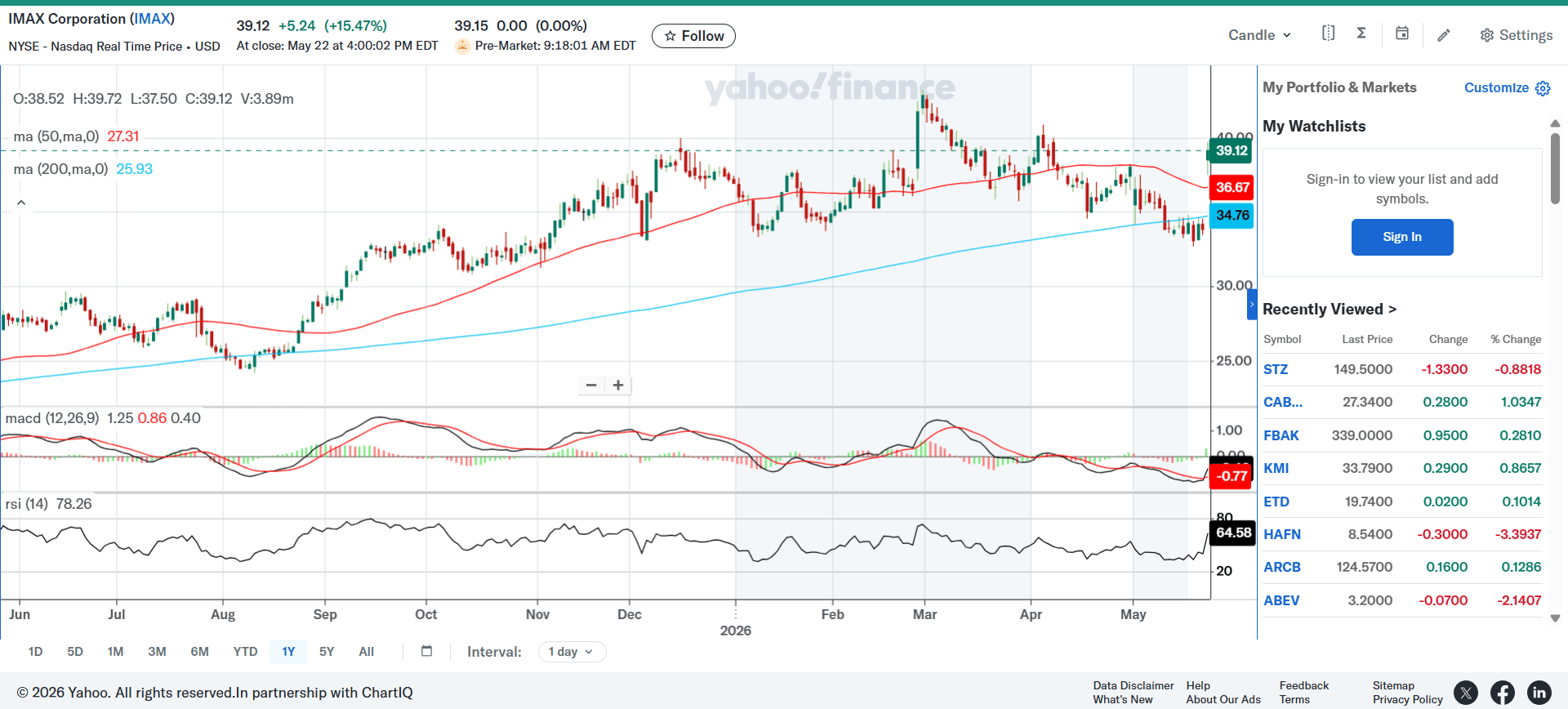The width and height of the screenshot is (1568, 709).
Task: Collapse indicator legend with up chevron
Action: coord(21,203)
